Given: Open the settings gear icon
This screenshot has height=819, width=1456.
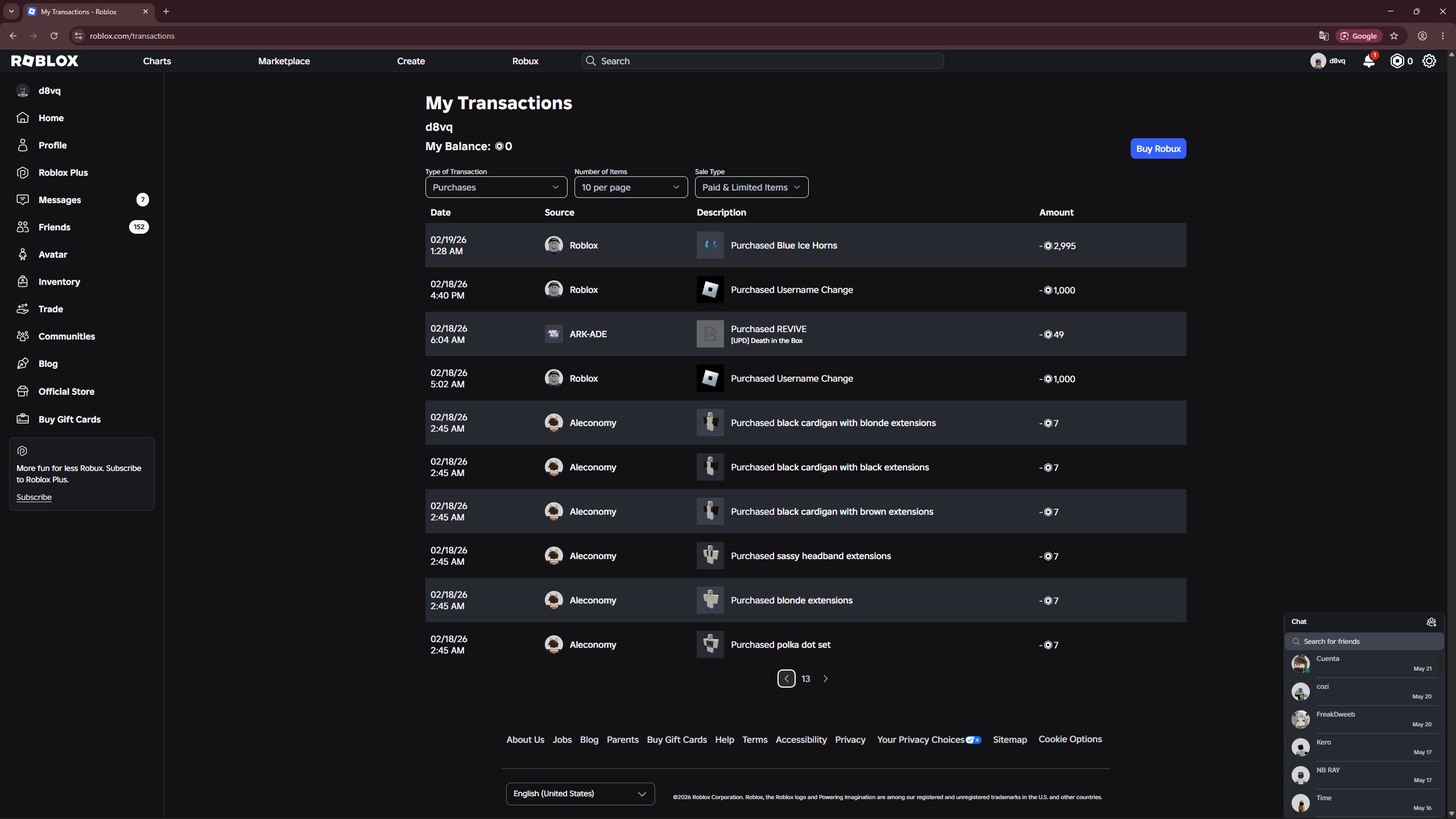Looking at the screenshot, I should click(x=1429, y=61).
